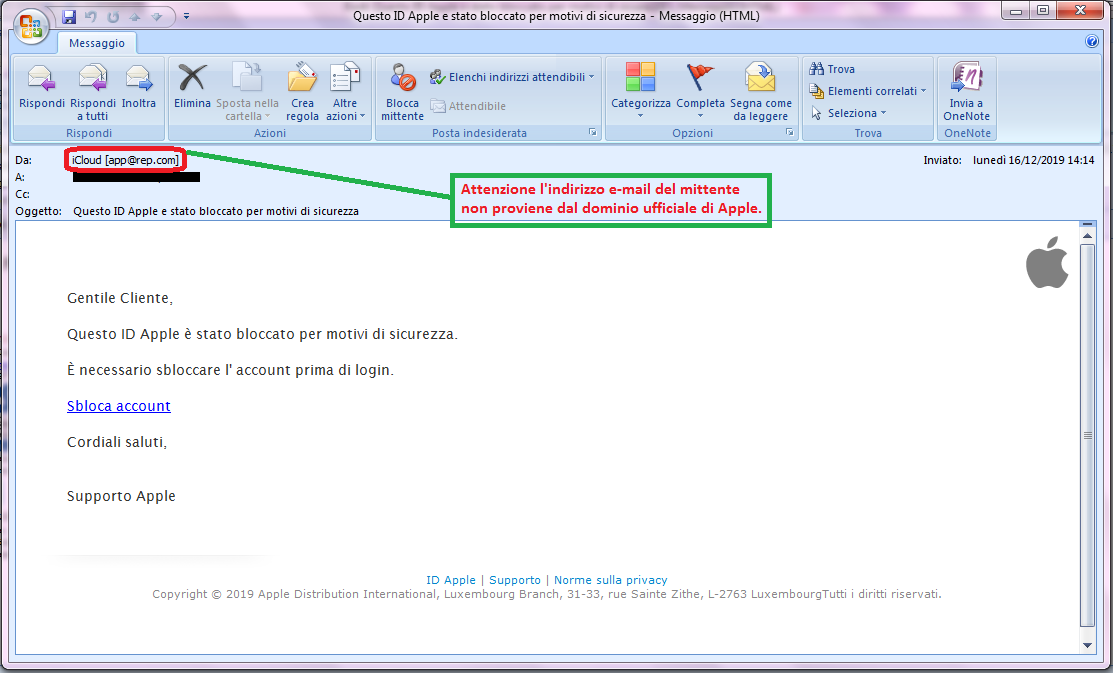Screen dimensions: 1113x673
Task: Go to previous item with up arrow
Action: (x=135, y=16)
